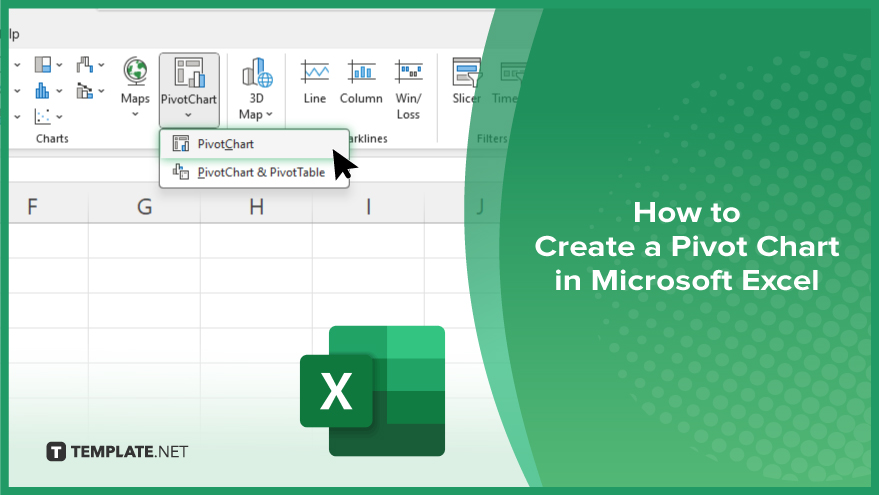Insert a hierarchy treemap chart

pos(43,64)
